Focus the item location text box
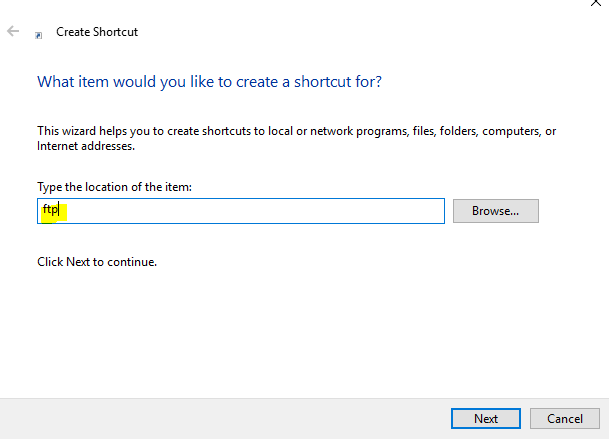This screenshot has height=439, width=609. [x=240, y=211]
